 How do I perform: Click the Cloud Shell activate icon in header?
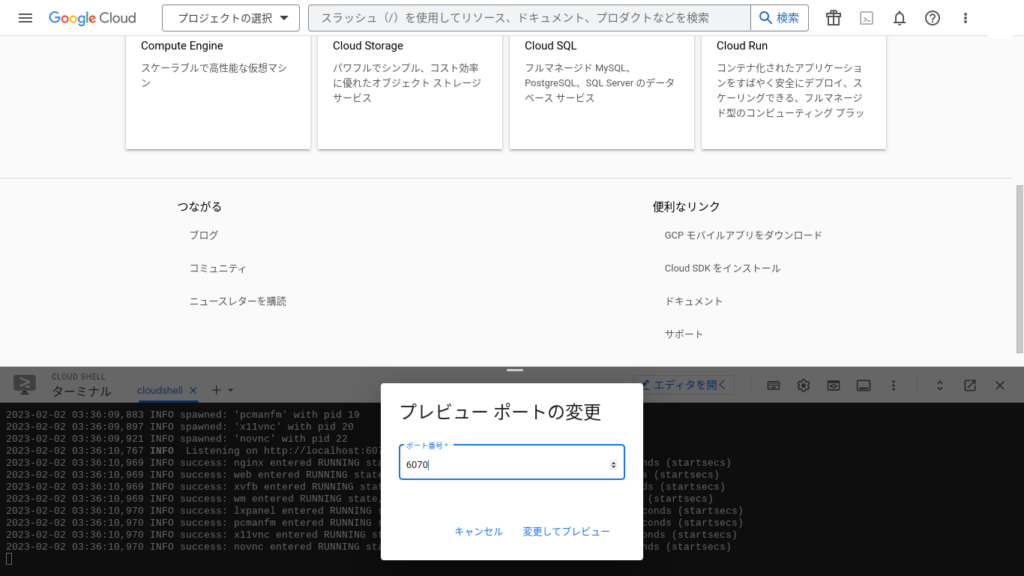pyautogui.click(x=866, y=18)
